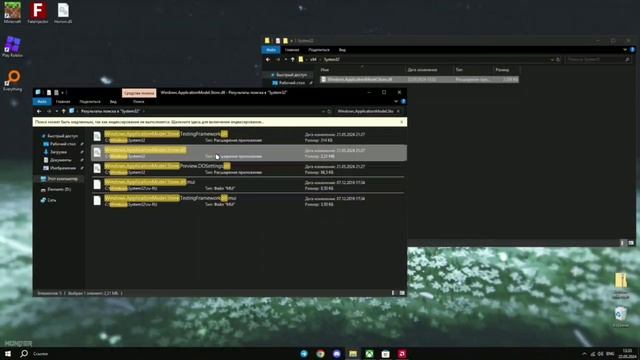Open Файл tab in the System32 window
640x360 pixels.
click(271, 50)
